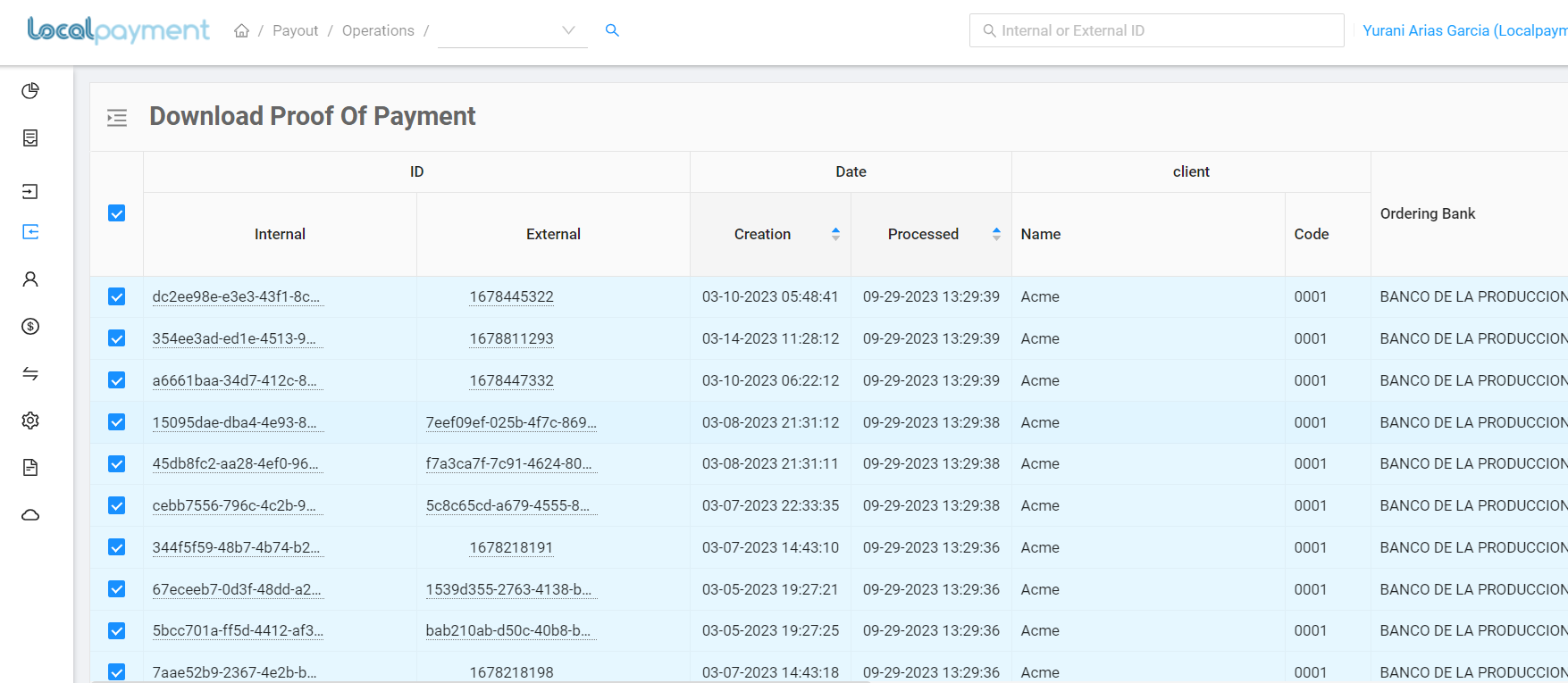Focus the Internal or External ID search field
Image resolution: width=1568 pixels, height=683 pixels.
pyautogui.click(x=1157, y=30)
